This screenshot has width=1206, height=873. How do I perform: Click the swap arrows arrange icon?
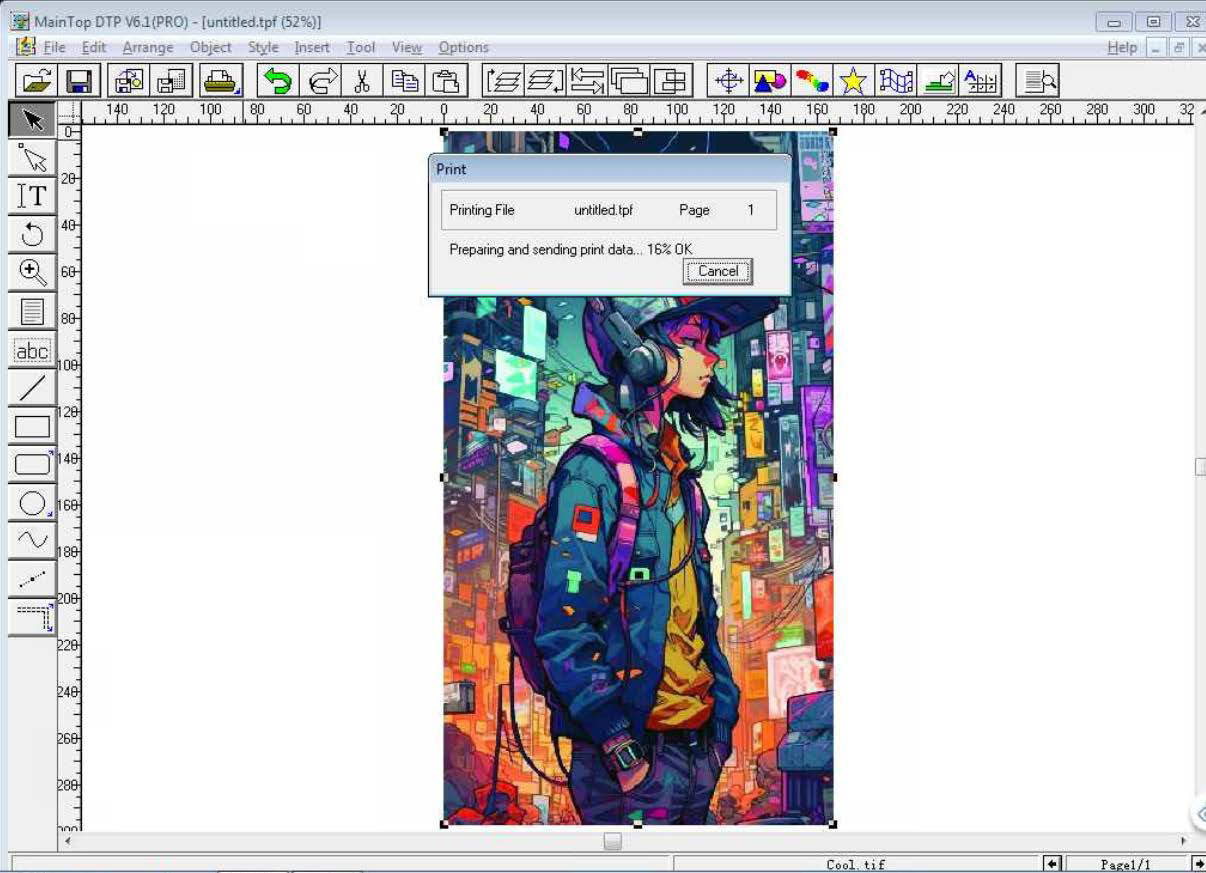pyautogui.click(x=588, y=80)
